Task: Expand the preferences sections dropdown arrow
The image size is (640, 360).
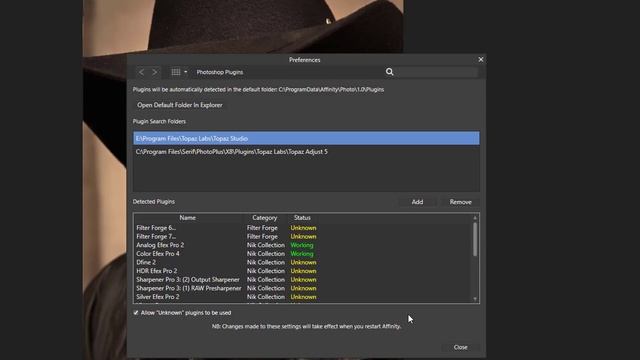Action: [x=186, y=72]
